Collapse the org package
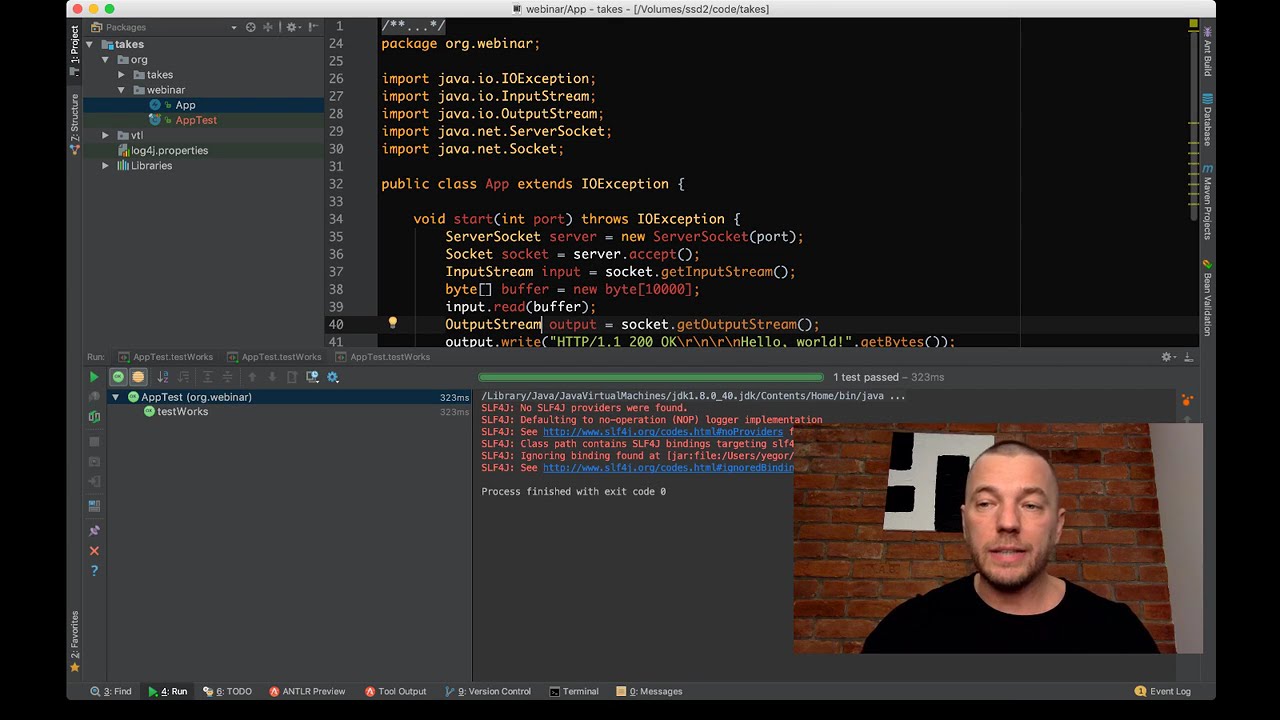 [105, 60]
